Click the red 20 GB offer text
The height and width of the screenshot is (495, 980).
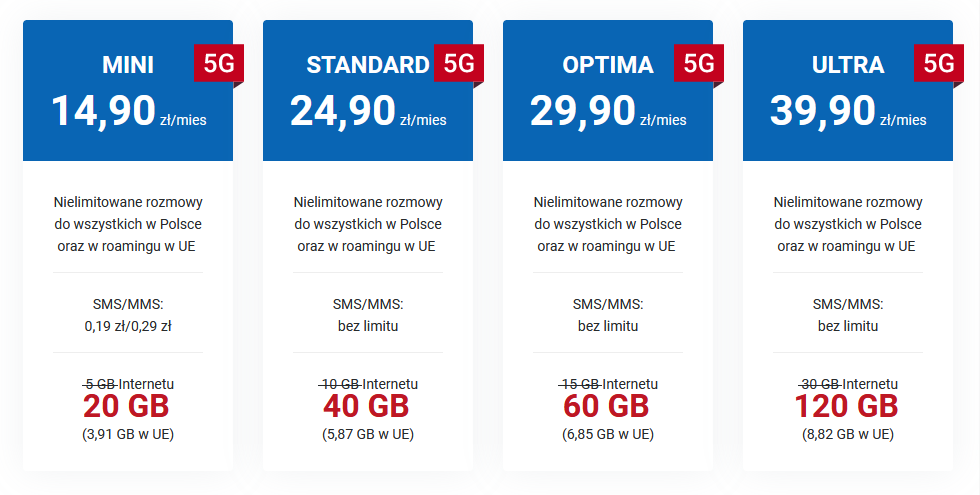(126, 407)
